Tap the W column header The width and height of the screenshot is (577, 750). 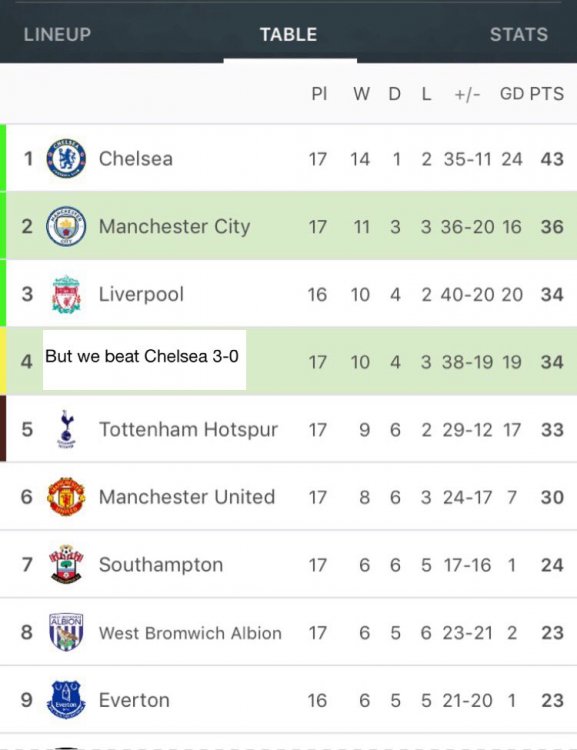coord(362,94)
